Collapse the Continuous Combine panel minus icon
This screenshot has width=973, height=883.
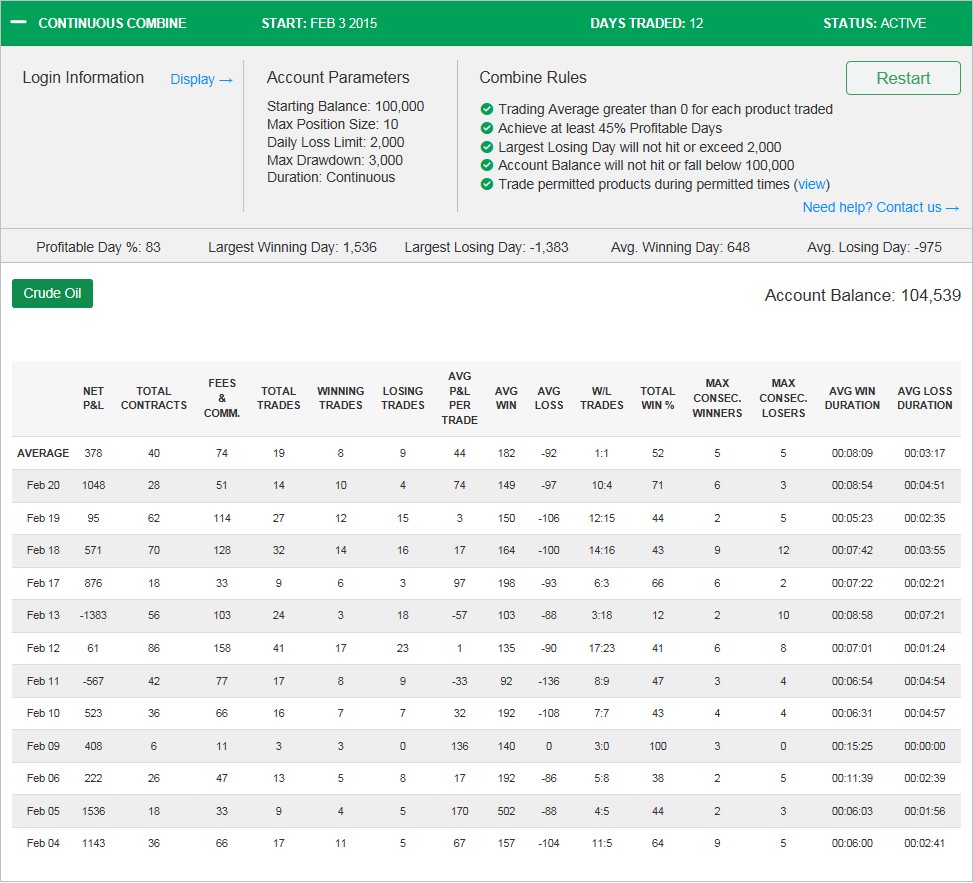coord(19,22)
